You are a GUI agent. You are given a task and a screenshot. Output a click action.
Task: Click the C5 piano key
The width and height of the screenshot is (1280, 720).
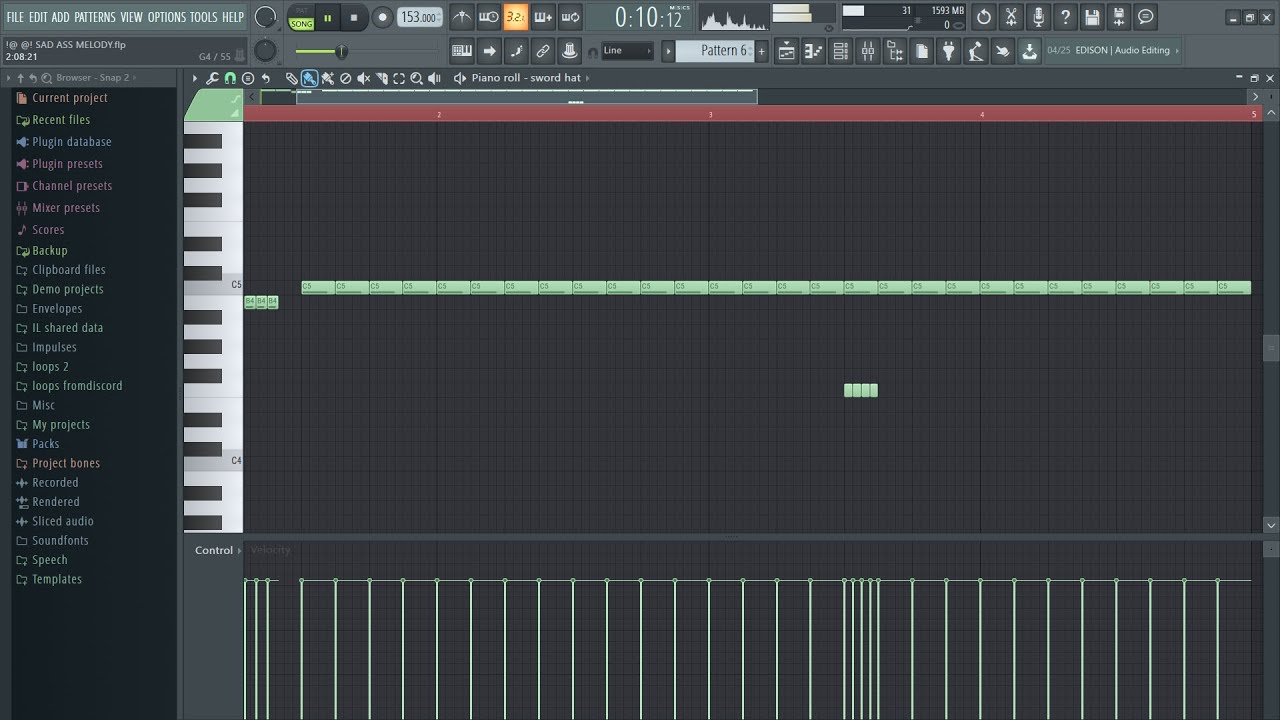213,287
